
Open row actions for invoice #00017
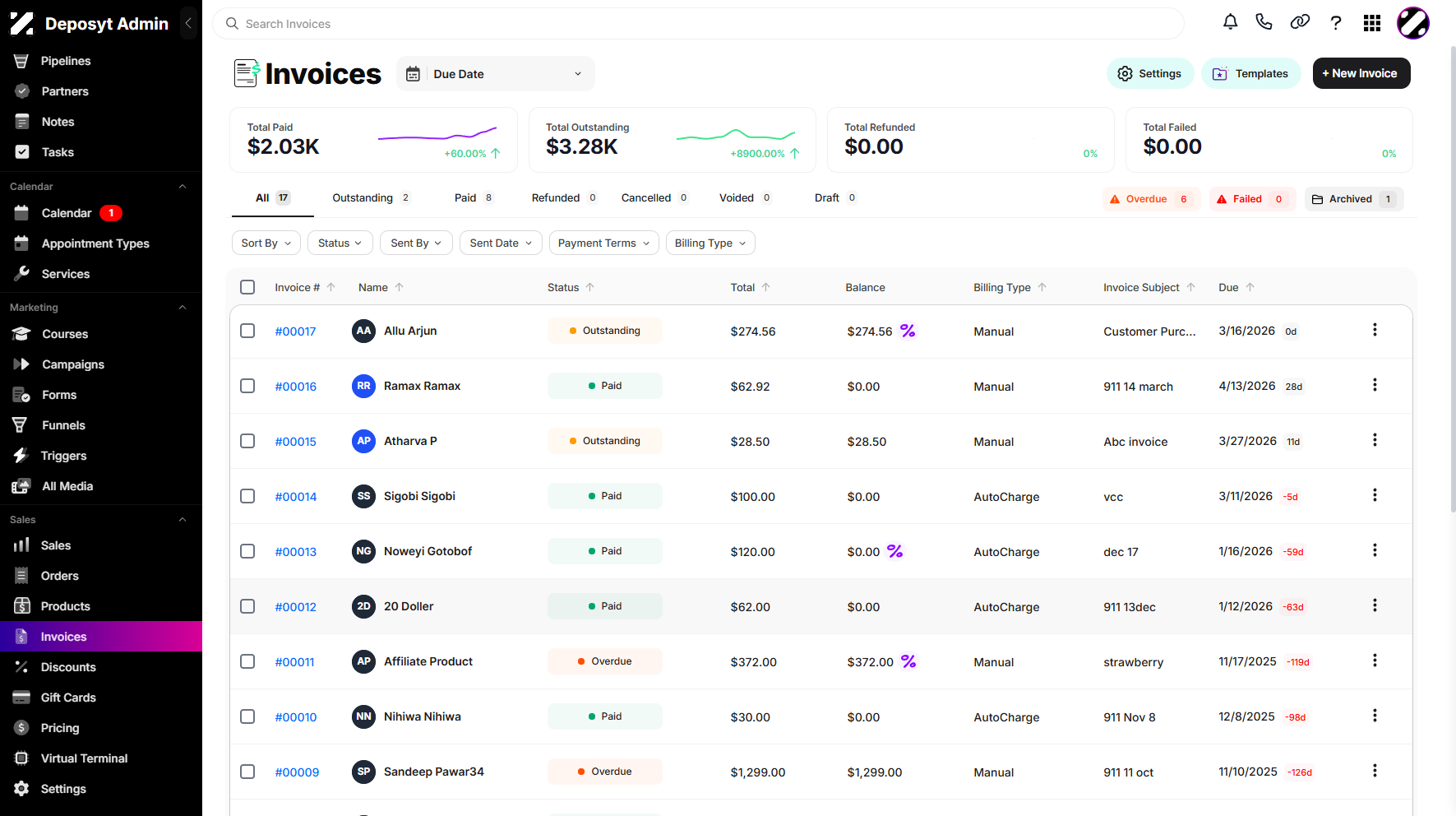(1375, 330)
